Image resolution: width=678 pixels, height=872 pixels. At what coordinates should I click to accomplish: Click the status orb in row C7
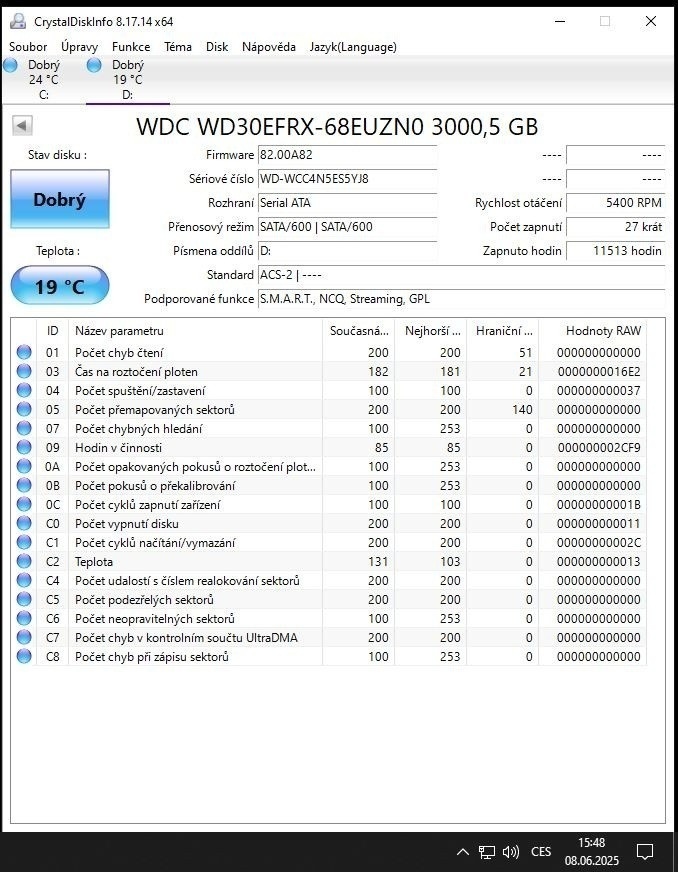point(24,637)
